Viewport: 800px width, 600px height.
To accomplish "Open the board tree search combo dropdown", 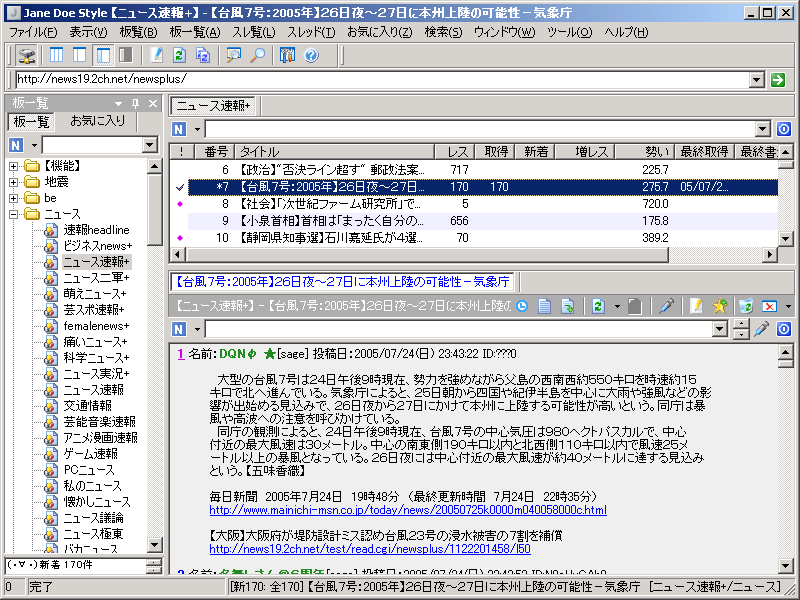I will tap(149, 145).
